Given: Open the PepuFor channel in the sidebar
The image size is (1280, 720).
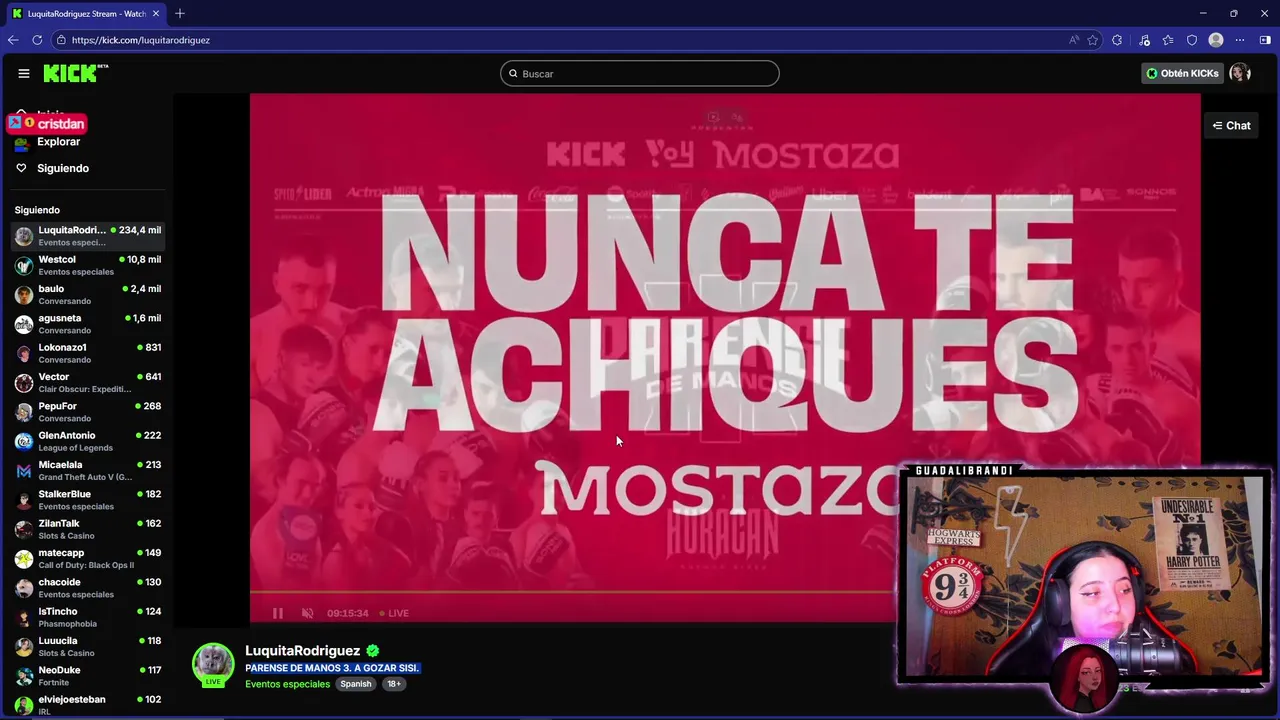Looking at the screenshot, I should click(88, 412).
